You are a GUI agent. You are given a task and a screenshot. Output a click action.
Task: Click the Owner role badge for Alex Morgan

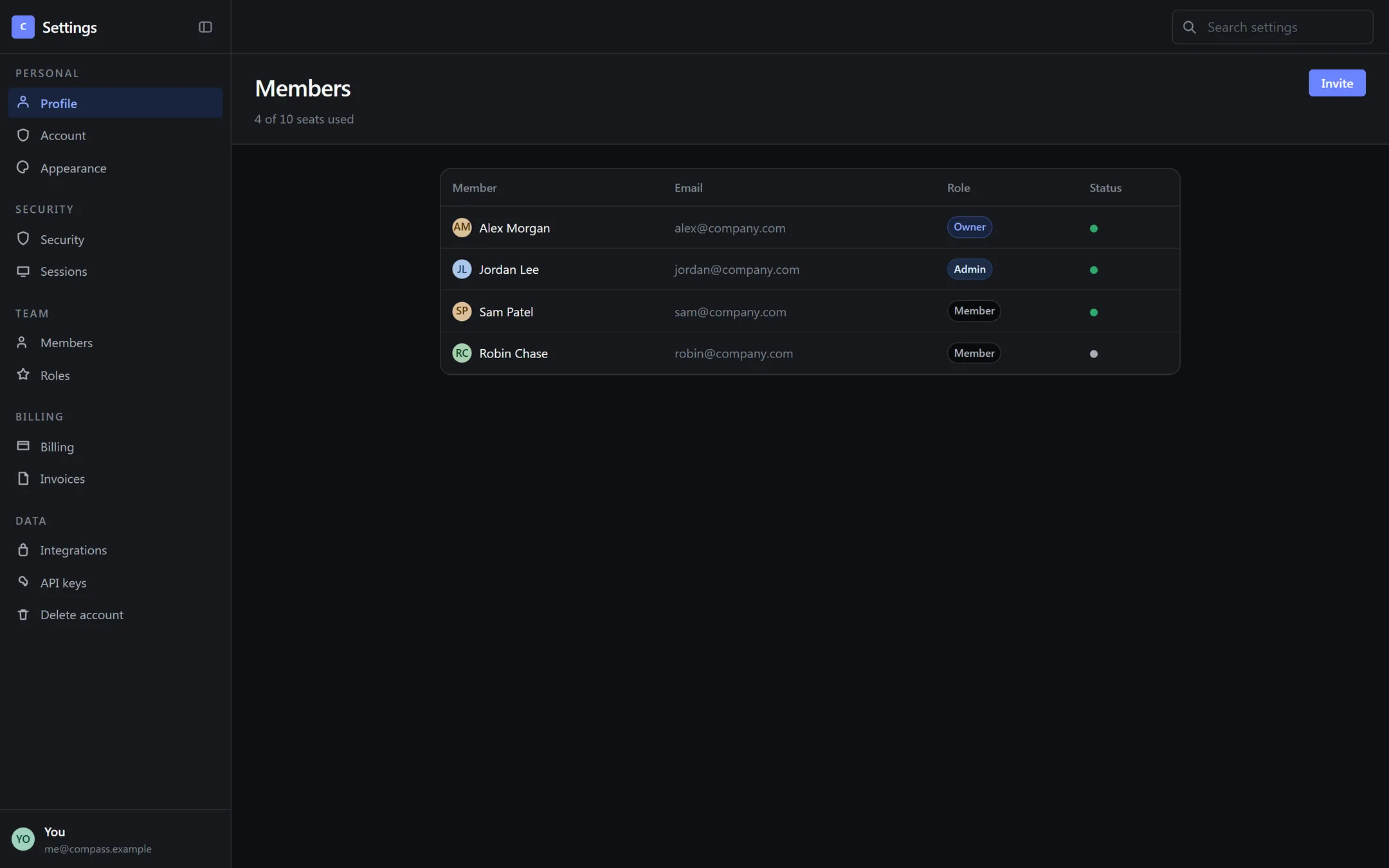[x=969, y=227]
